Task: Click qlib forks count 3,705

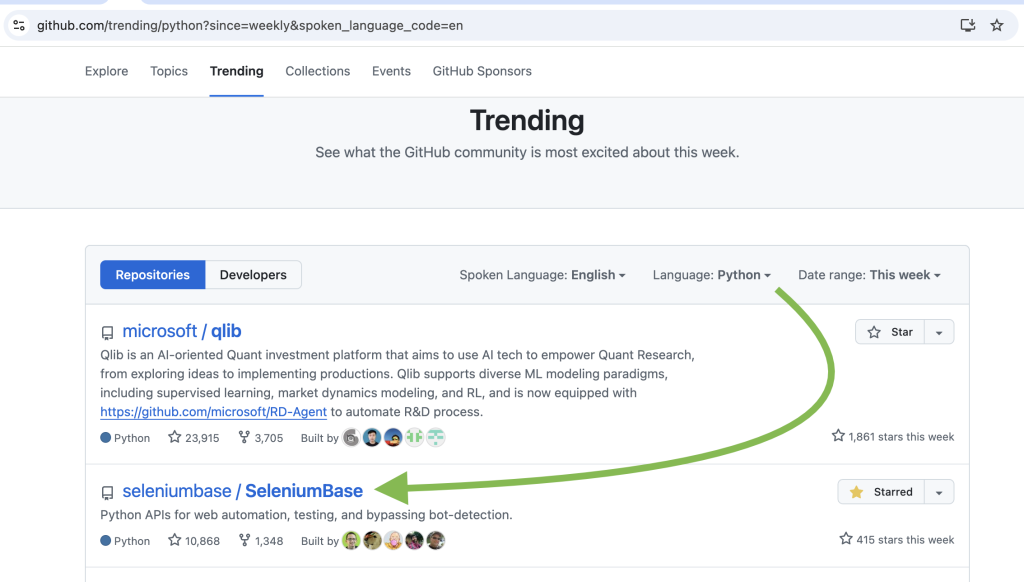Action: coord(261,438)
